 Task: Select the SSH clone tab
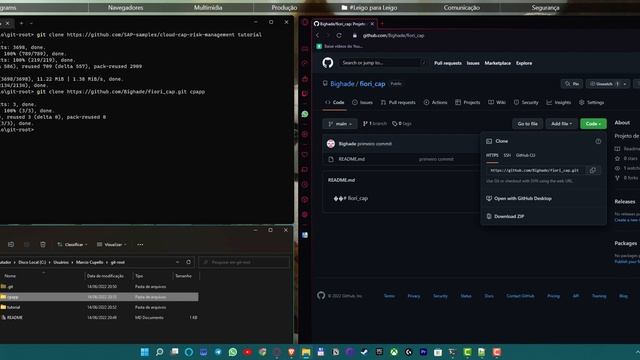click(x=507, y=156)
